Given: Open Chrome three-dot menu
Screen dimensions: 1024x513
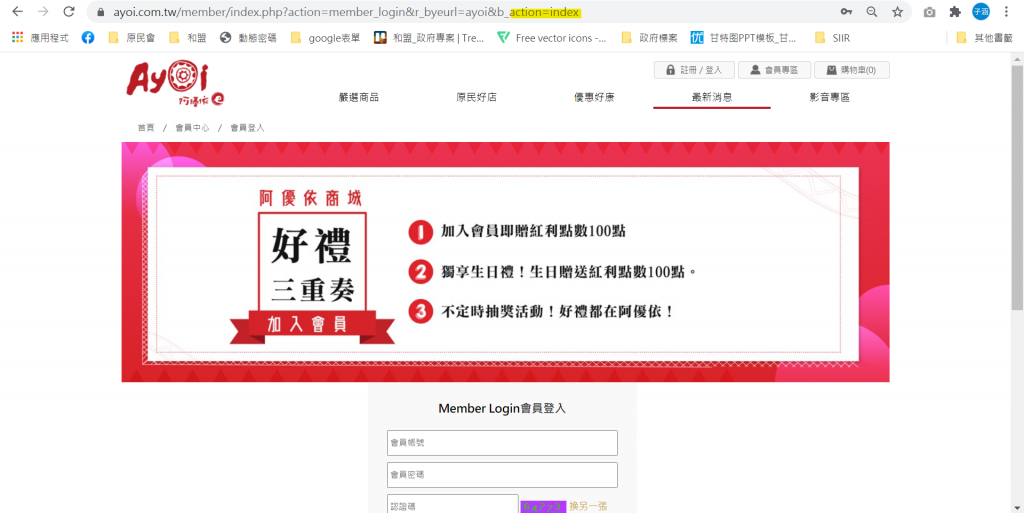Looking at the screenshot, I should pos(1006,12).
